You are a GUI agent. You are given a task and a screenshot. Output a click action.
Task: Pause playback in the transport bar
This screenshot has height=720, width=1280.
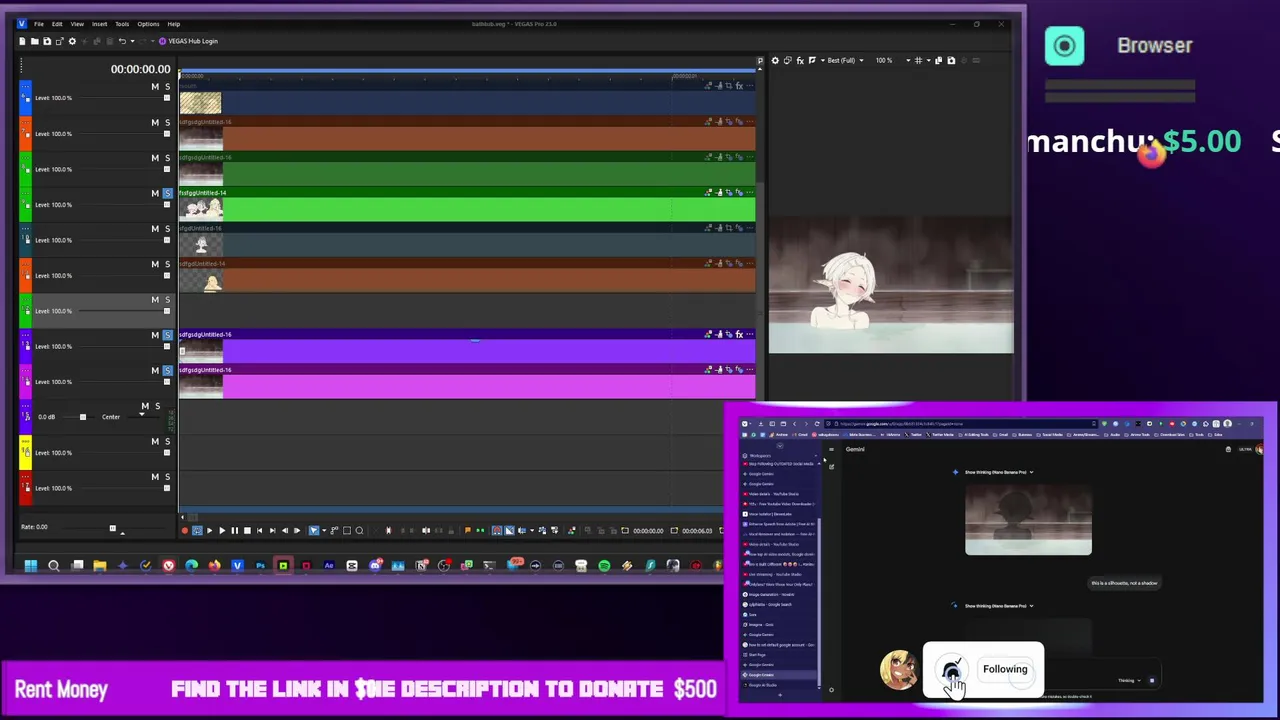coord(234,531)
